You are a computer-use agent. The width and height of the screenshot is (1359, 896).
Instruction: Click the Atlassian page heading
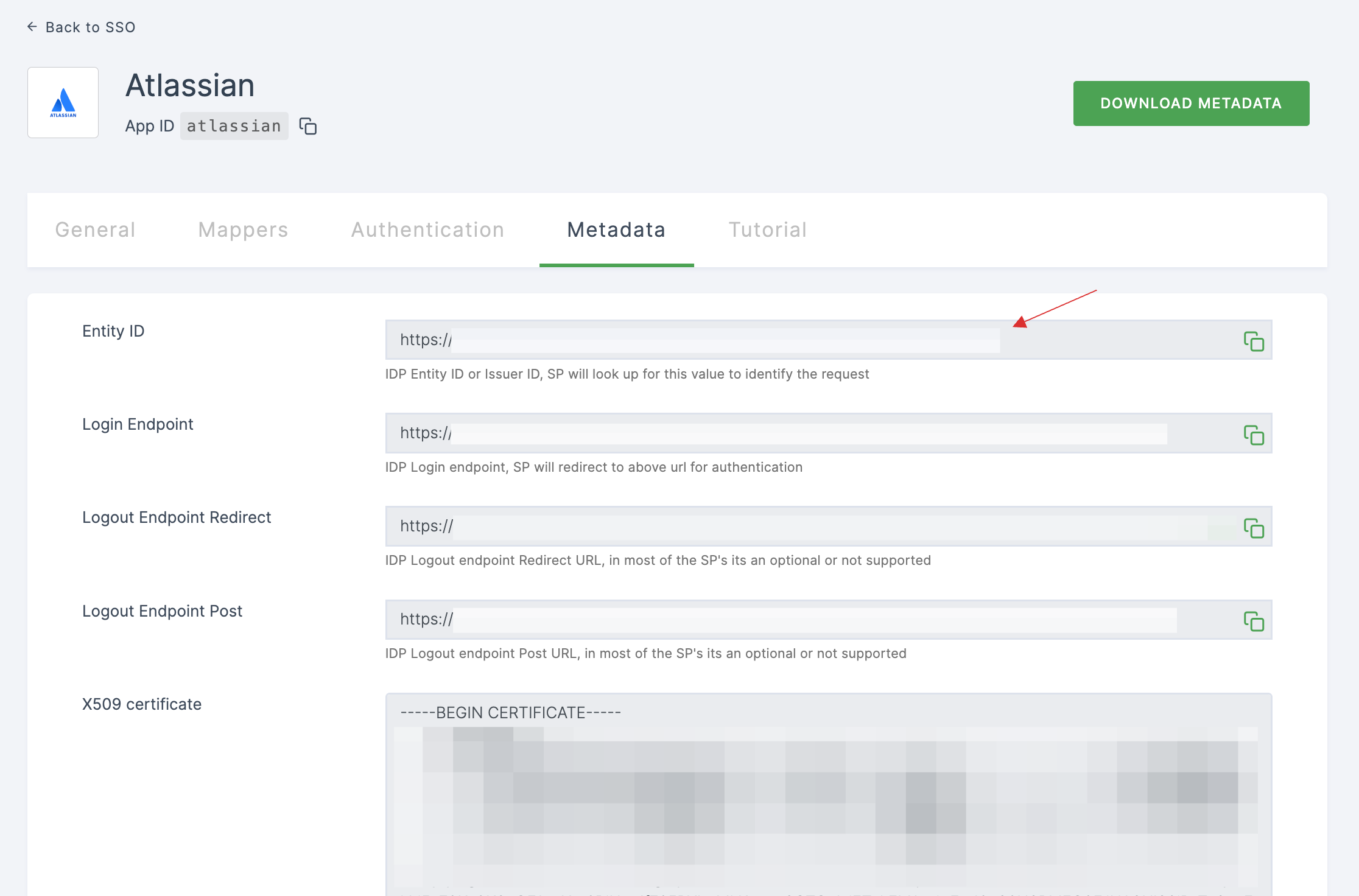[x=190, y=85]
